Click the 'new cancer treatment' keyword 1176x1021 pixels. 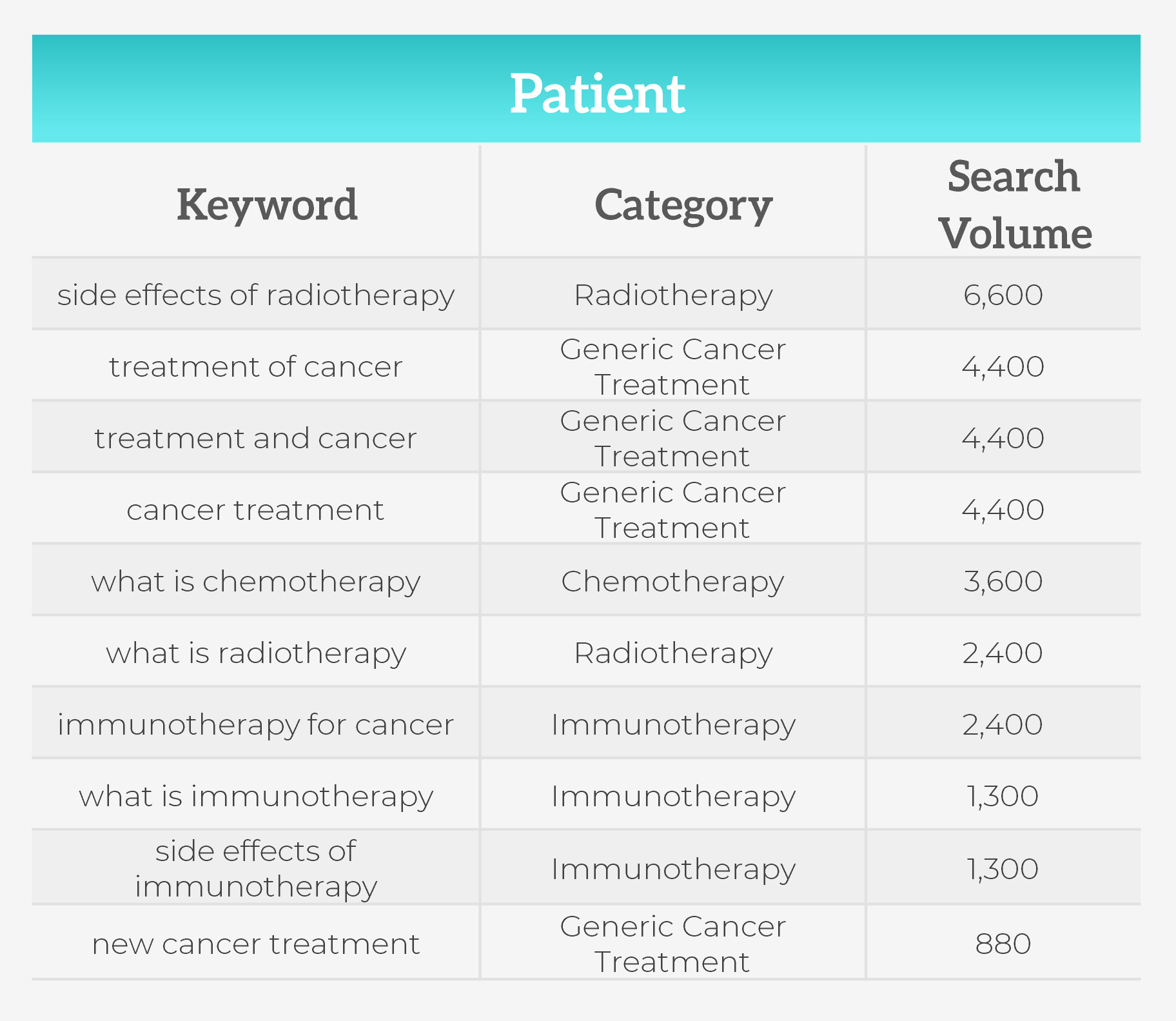point(256,944)
